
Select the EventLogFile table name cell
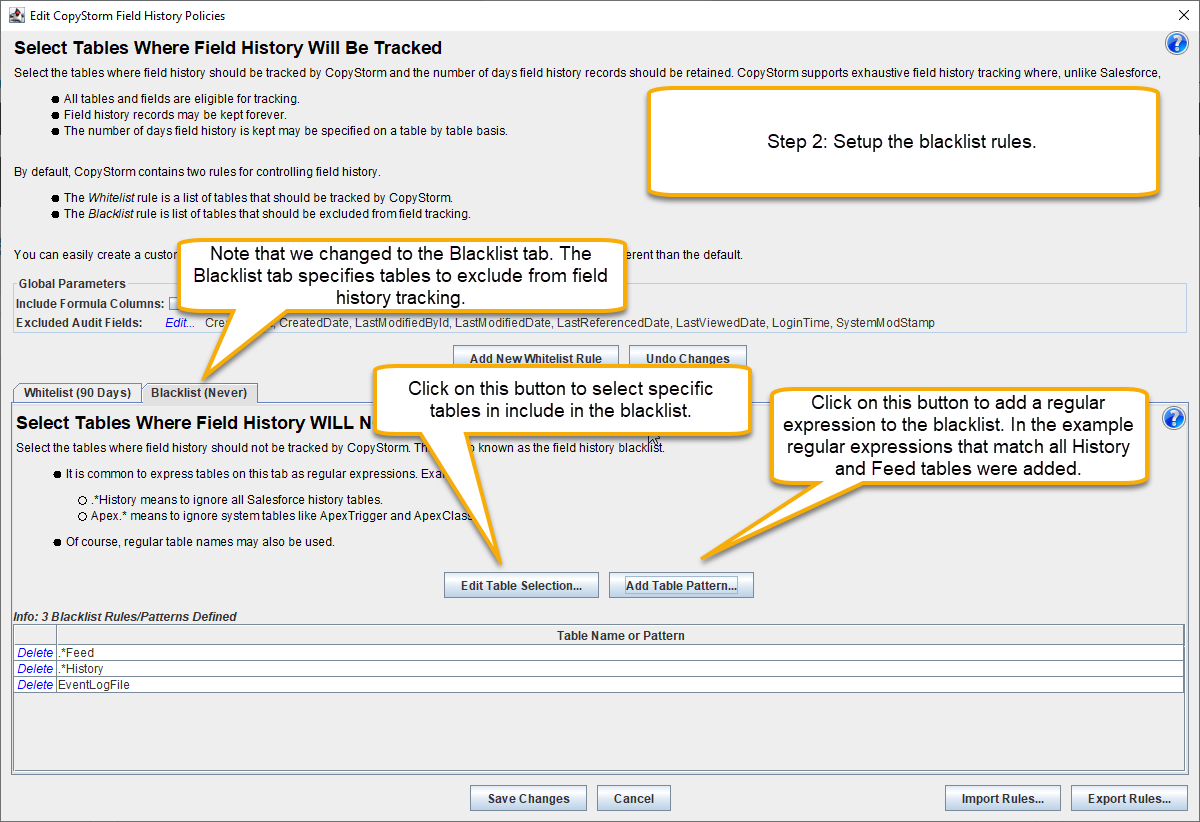point(620,685)
